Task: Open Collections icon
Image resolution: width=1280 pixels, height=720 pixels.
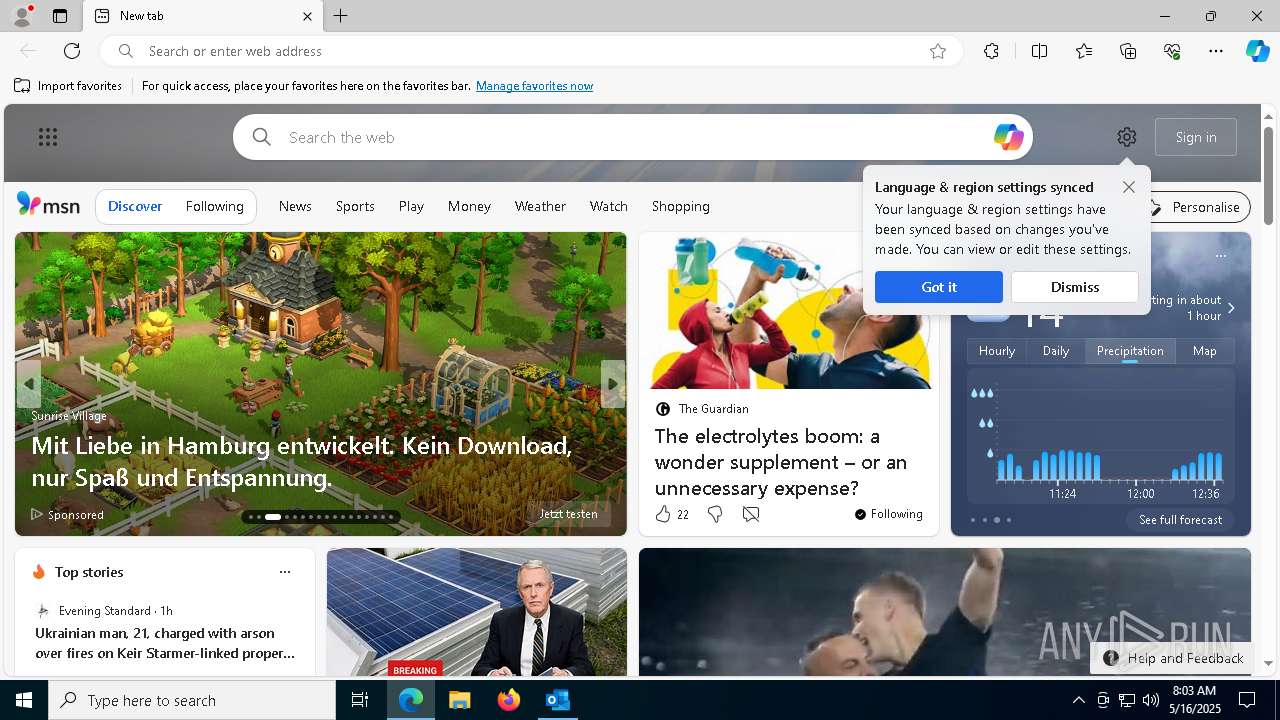Action: click(1128, 51)
